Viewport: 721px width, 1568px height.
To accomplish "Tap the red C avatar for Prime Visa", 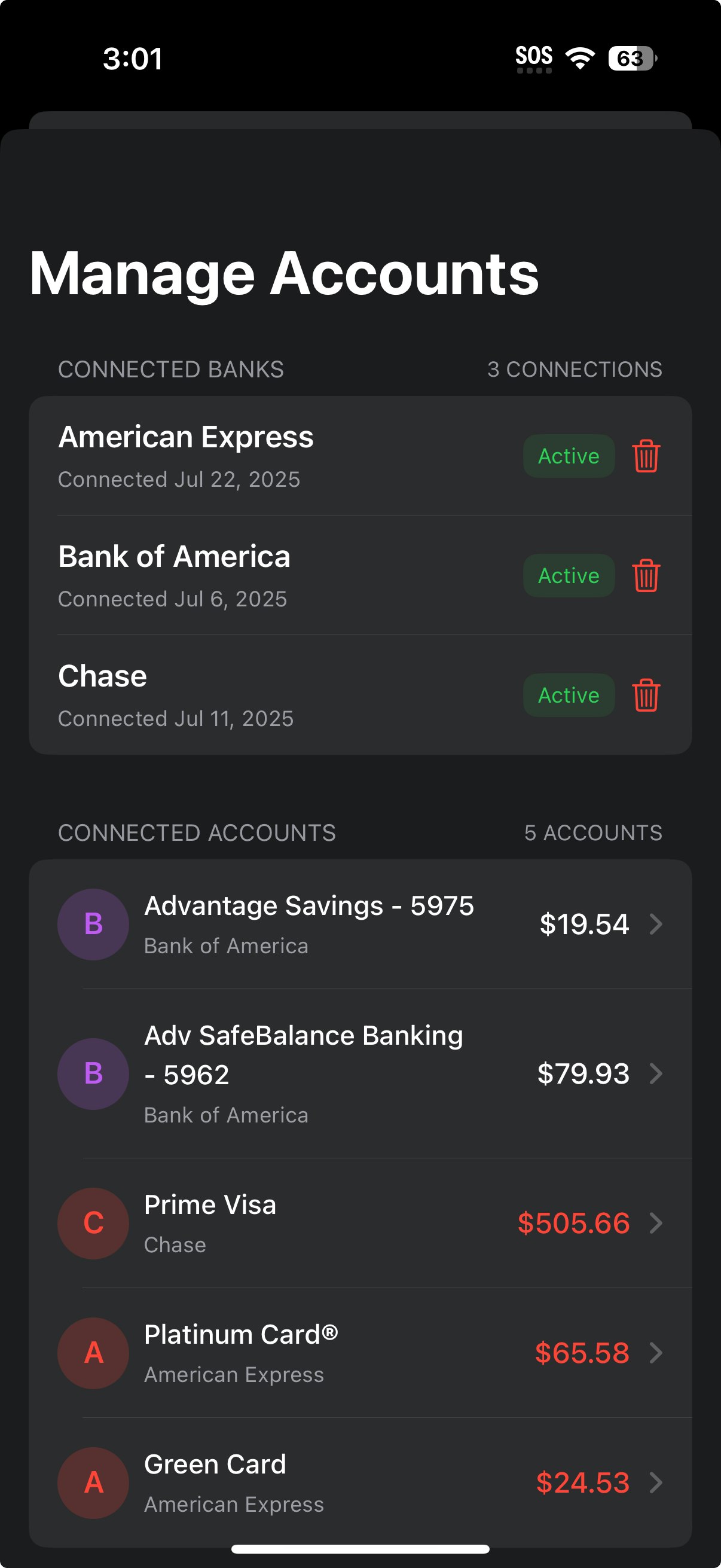I will (93, 1223).
